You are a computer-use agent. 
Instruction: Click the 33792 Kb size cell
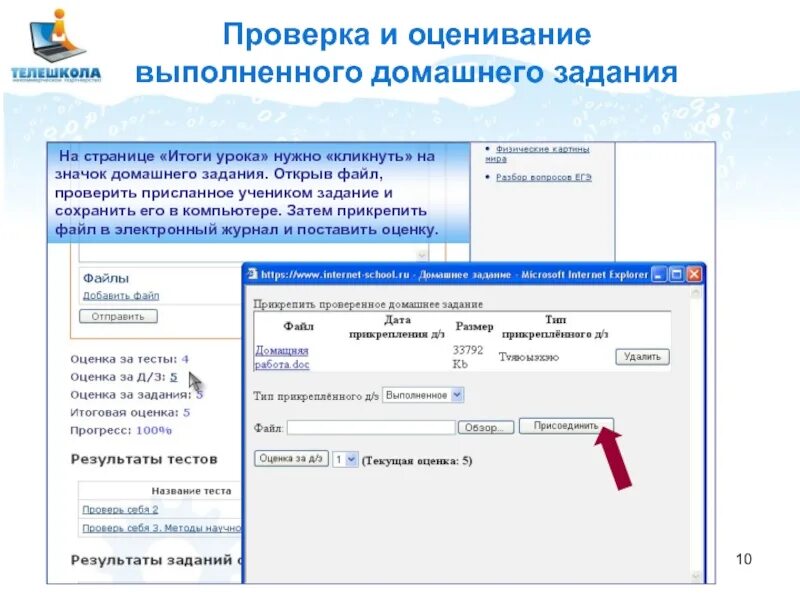point(467,357)
